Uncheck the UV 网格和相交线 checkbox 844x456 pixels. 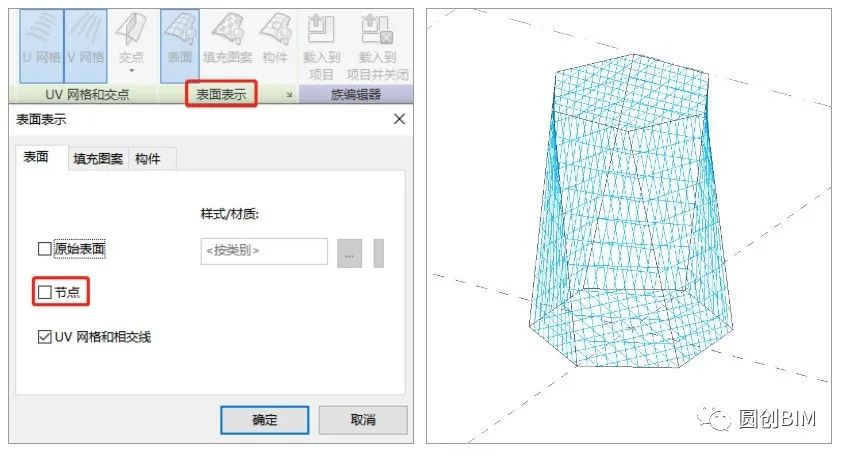coord(45,337)
